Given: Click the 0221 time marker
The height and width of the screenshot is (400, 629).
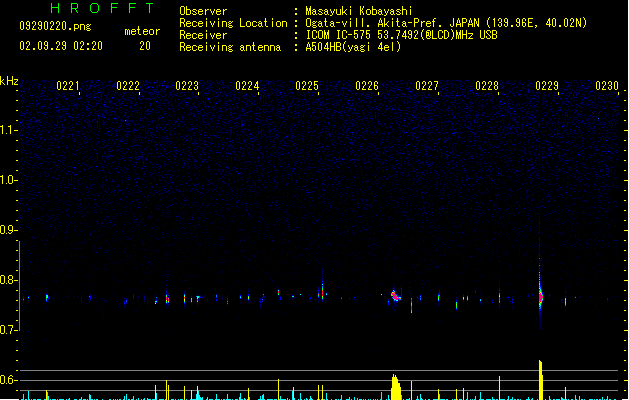Looking at the screenshot, I should (68, 86).
